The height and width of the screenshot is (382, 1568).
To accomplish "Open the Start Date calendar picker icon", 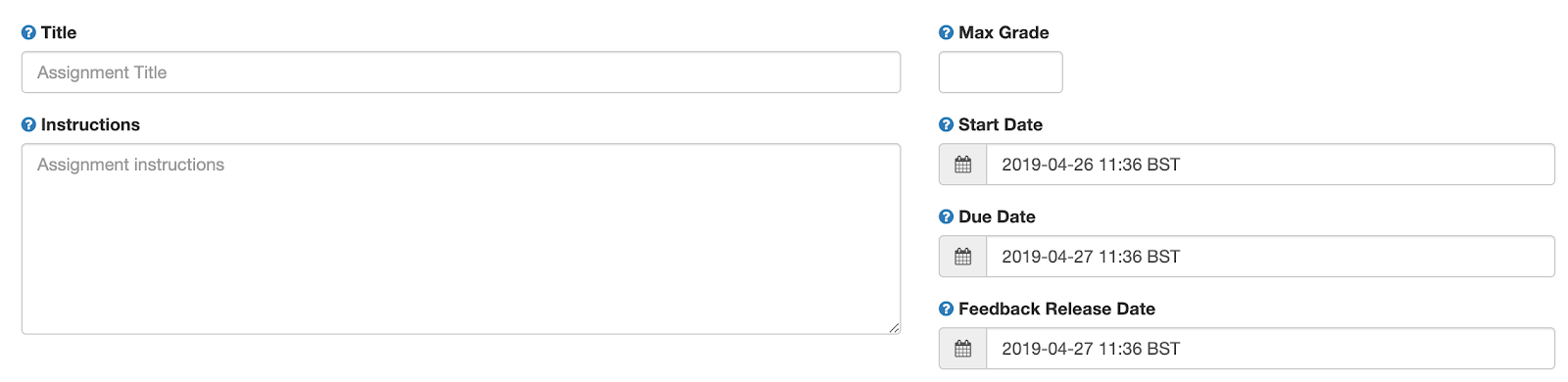I will (x=963, y=165).
